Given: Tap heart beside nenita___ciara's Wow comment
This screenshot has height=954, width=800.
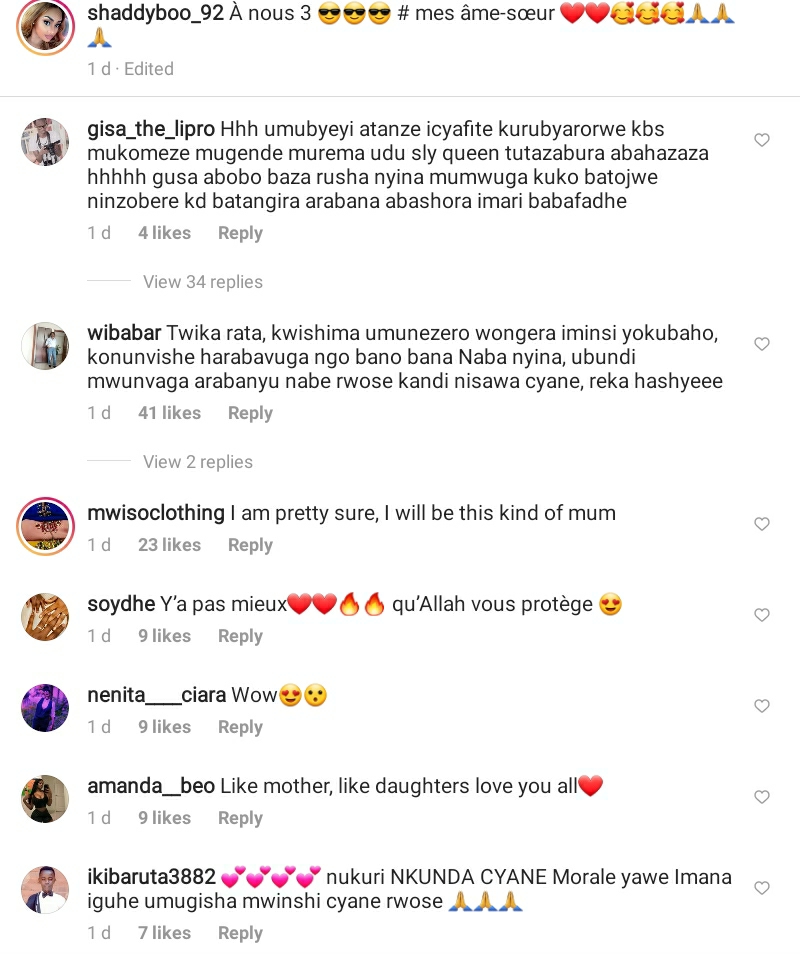Looking at the screenshot, I should 762,706.
